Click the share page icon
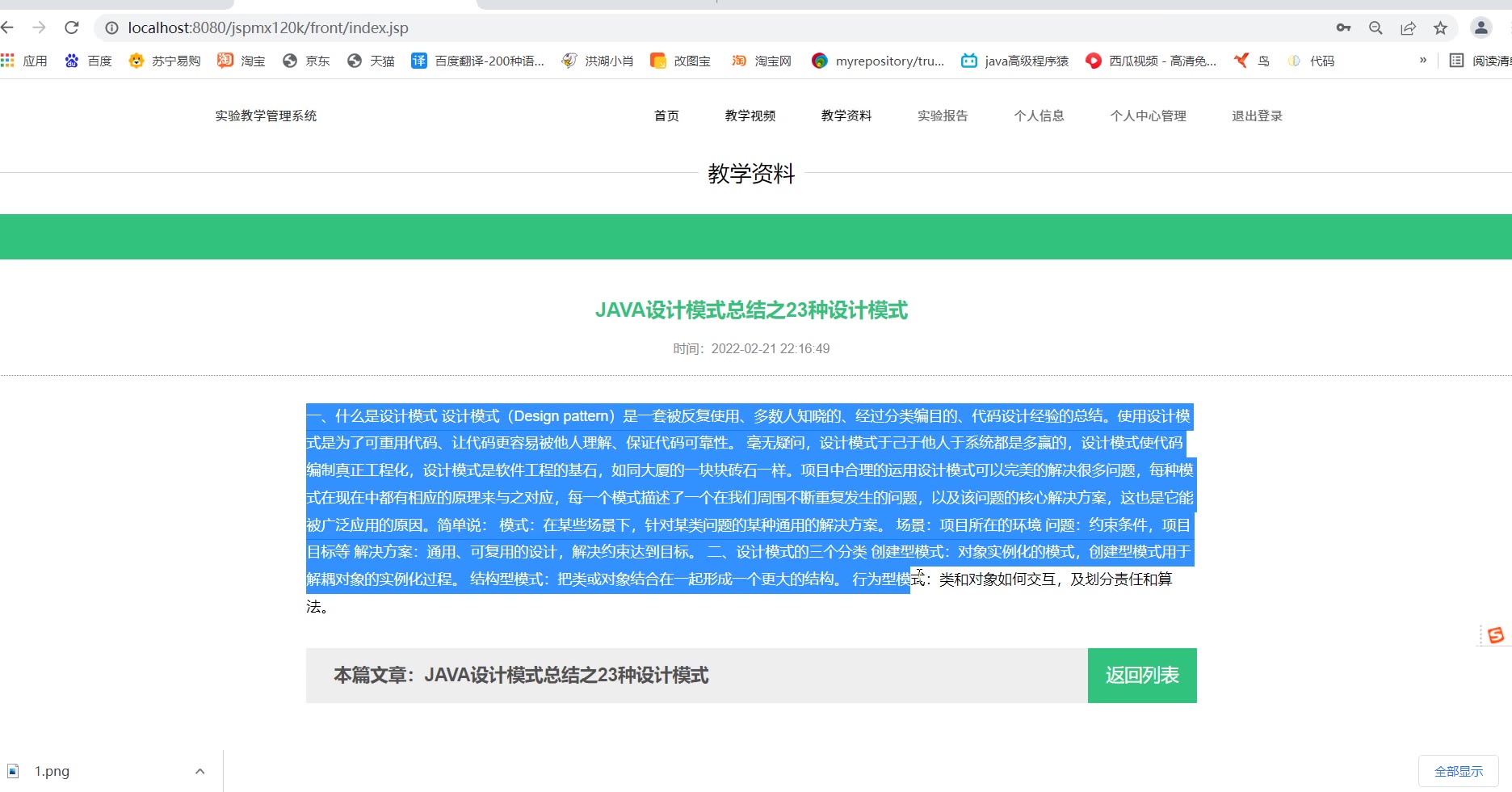This screenshot has width=1512, height=792. (1408, 28)
